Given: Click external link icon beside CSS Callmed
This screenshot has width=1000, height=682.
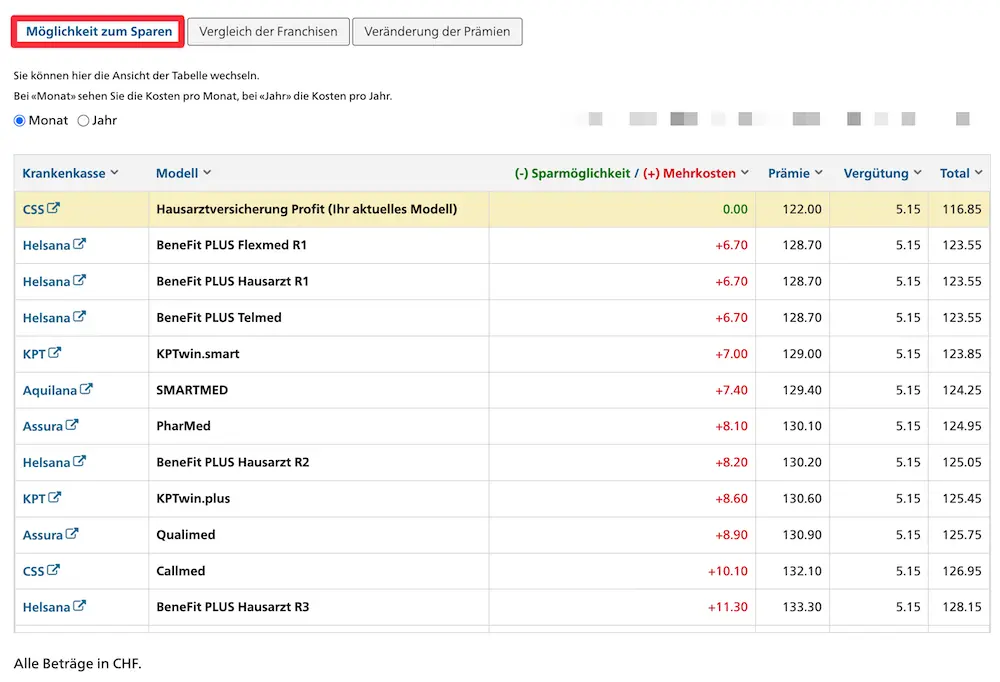Looking at the screenshot, I should 54,571.
